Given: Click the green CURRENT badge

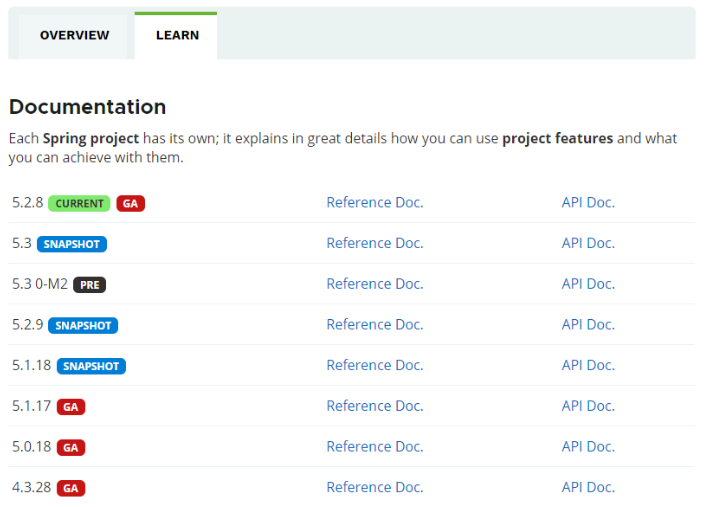Looking at the screenshot, I should [79, 203].
